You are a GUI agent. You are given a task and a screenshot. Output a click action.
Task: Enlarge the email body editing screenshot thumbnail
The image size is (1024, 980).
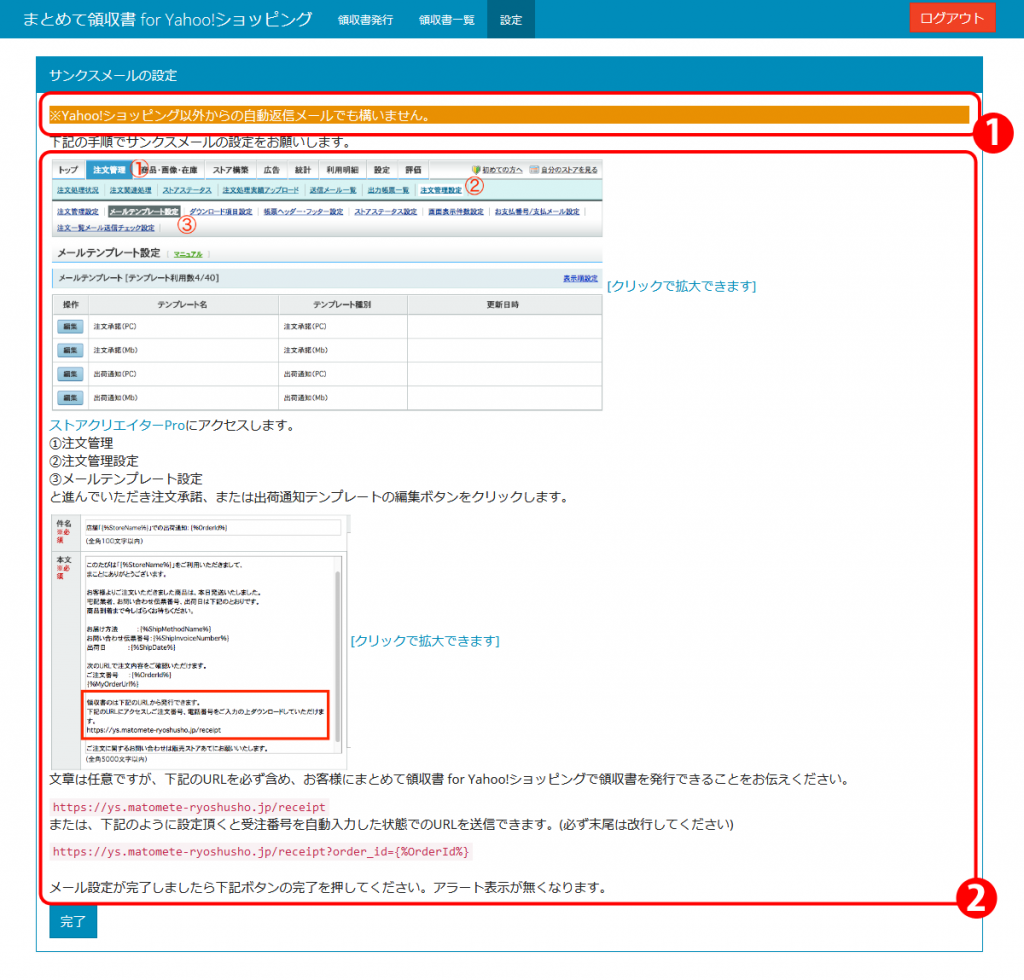[x=200, y=642]
